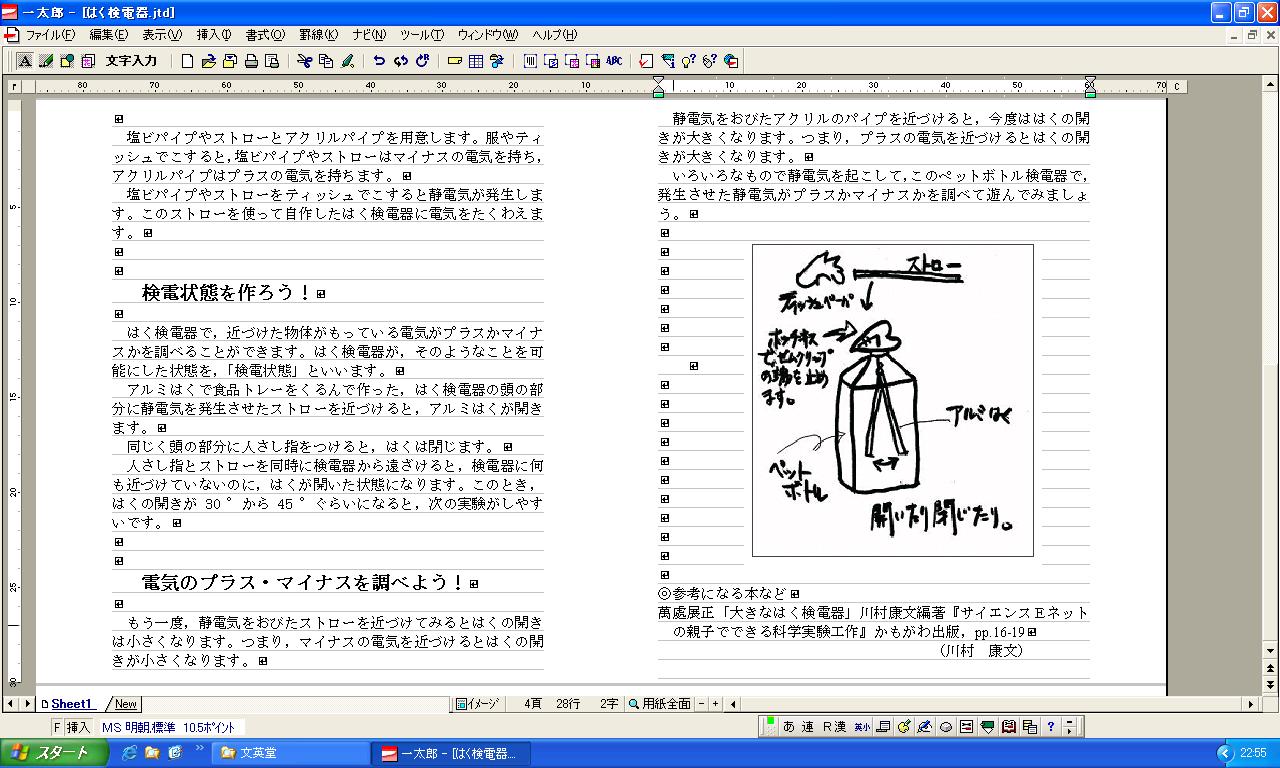This screenshot has height=768, width=1280.
Task: Click the あ input mode IME button
Action: (x=789, y=727)
